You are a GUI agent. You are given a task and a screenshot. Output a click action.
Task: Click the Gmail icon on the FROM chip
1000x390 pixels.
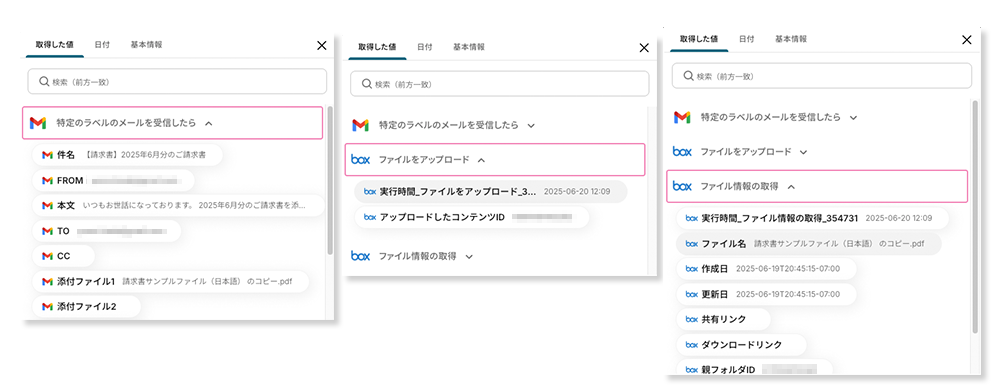click(47, 180)
